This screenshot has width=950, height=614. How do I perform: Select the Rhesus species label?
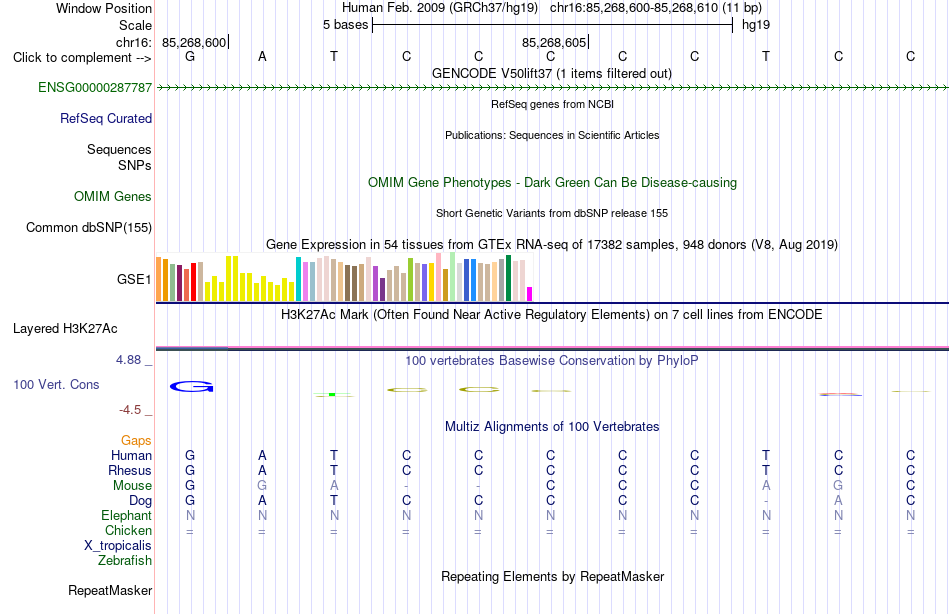click(130, 470)
